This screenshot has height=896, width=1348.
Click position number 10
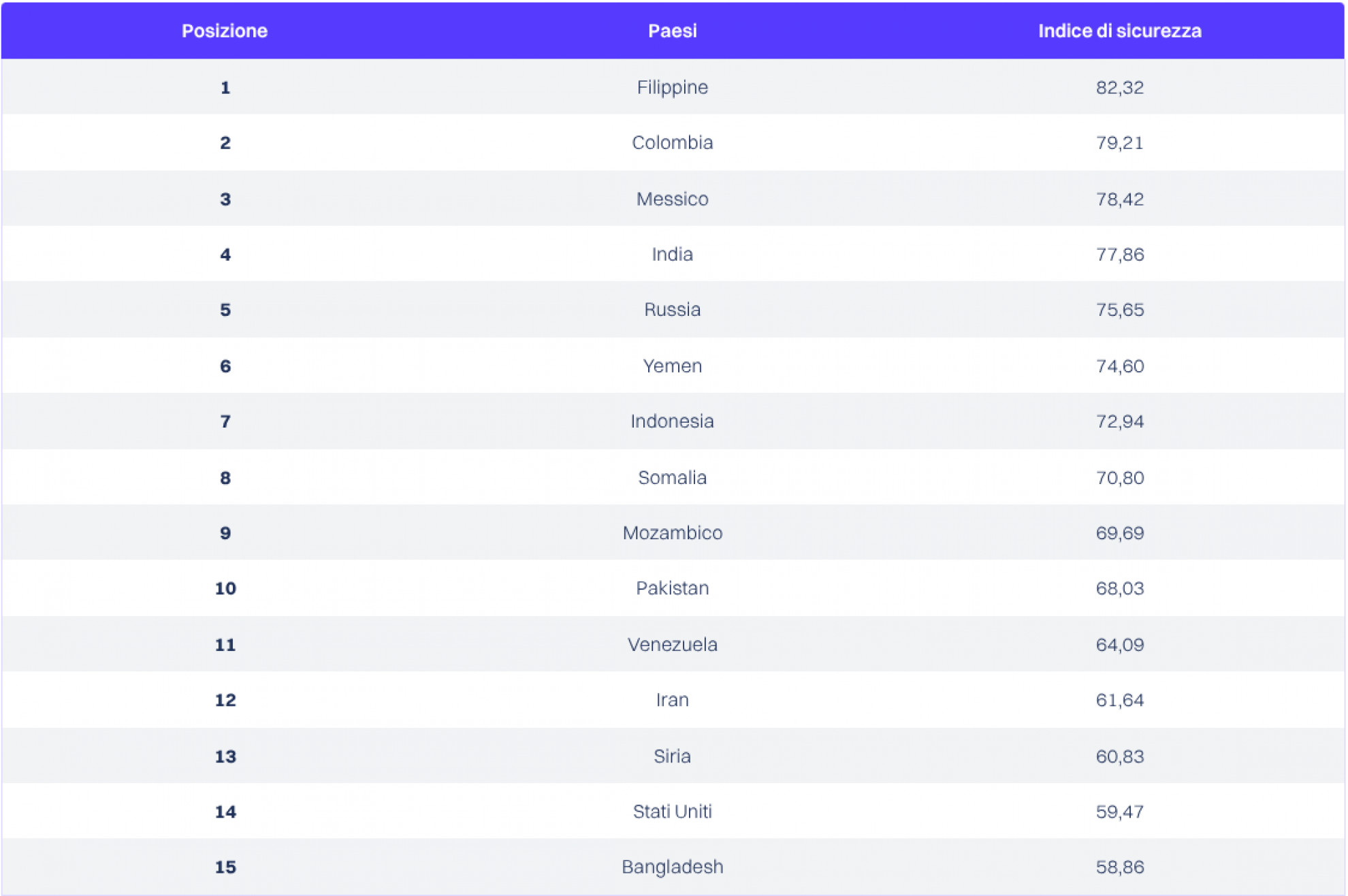[225, 588]
